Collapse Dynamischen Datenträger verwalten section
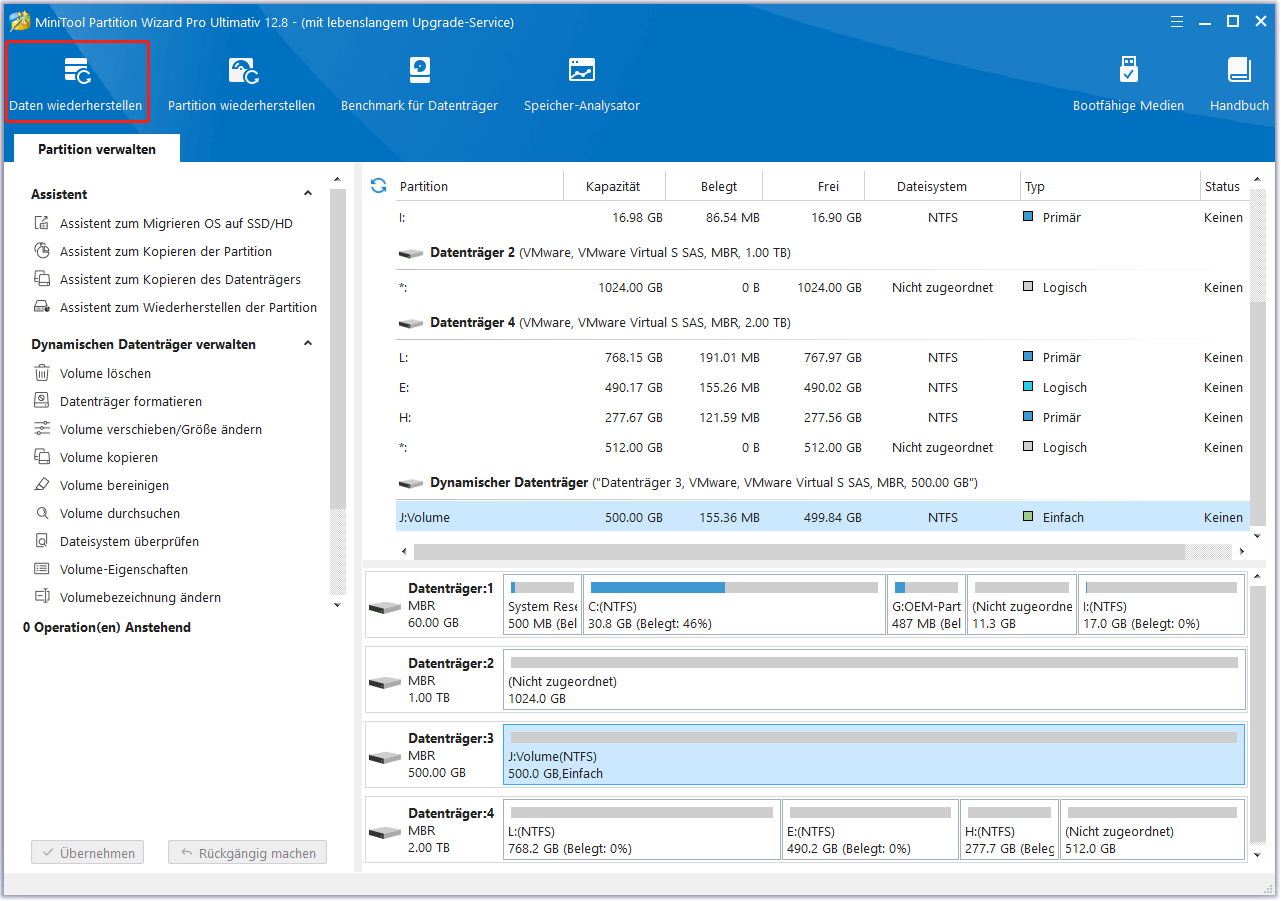This screenshot has width=1281, height=901. pyautogui.click(x=308, y=344)
